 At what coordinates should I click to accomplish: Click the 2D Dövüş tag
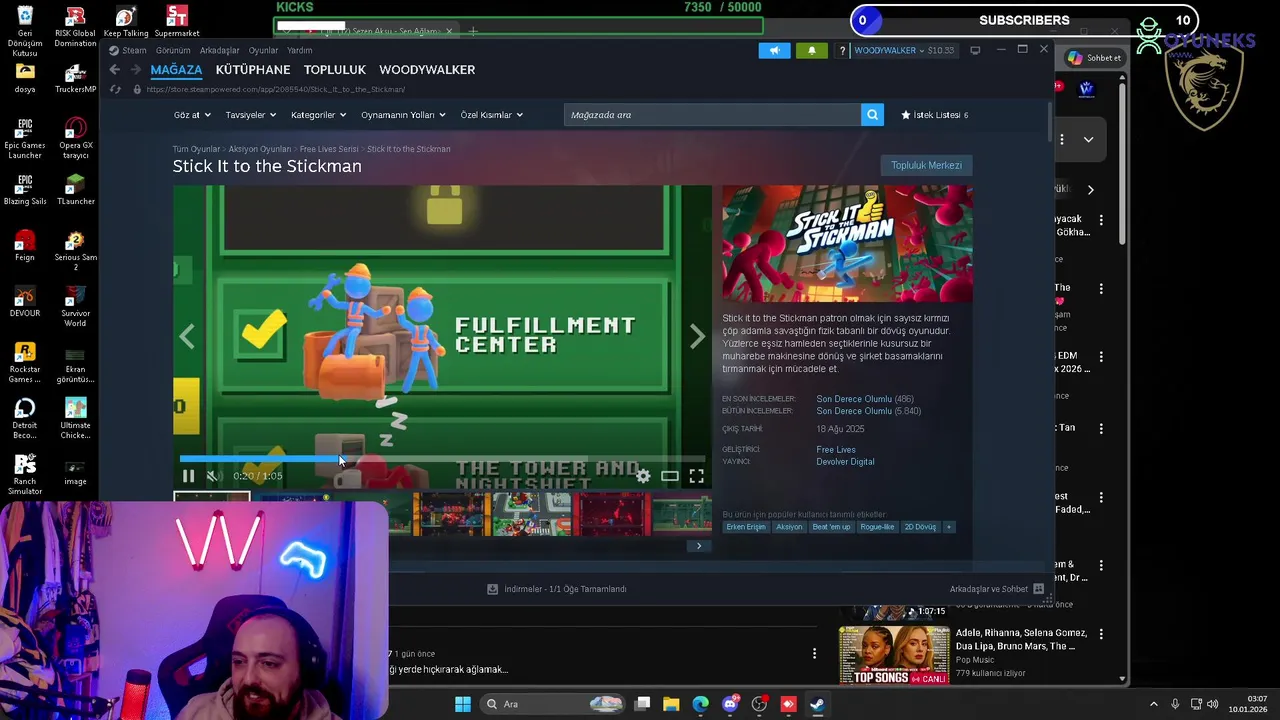pyautogui.click(x=920, y=527)
